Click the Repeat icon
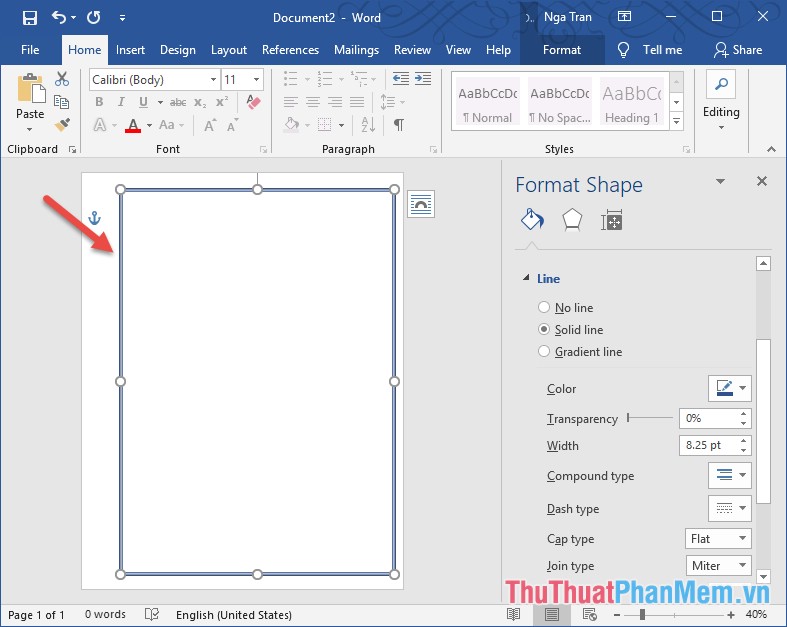This screenshot has height=627, width=787. [x=93, y=18]
